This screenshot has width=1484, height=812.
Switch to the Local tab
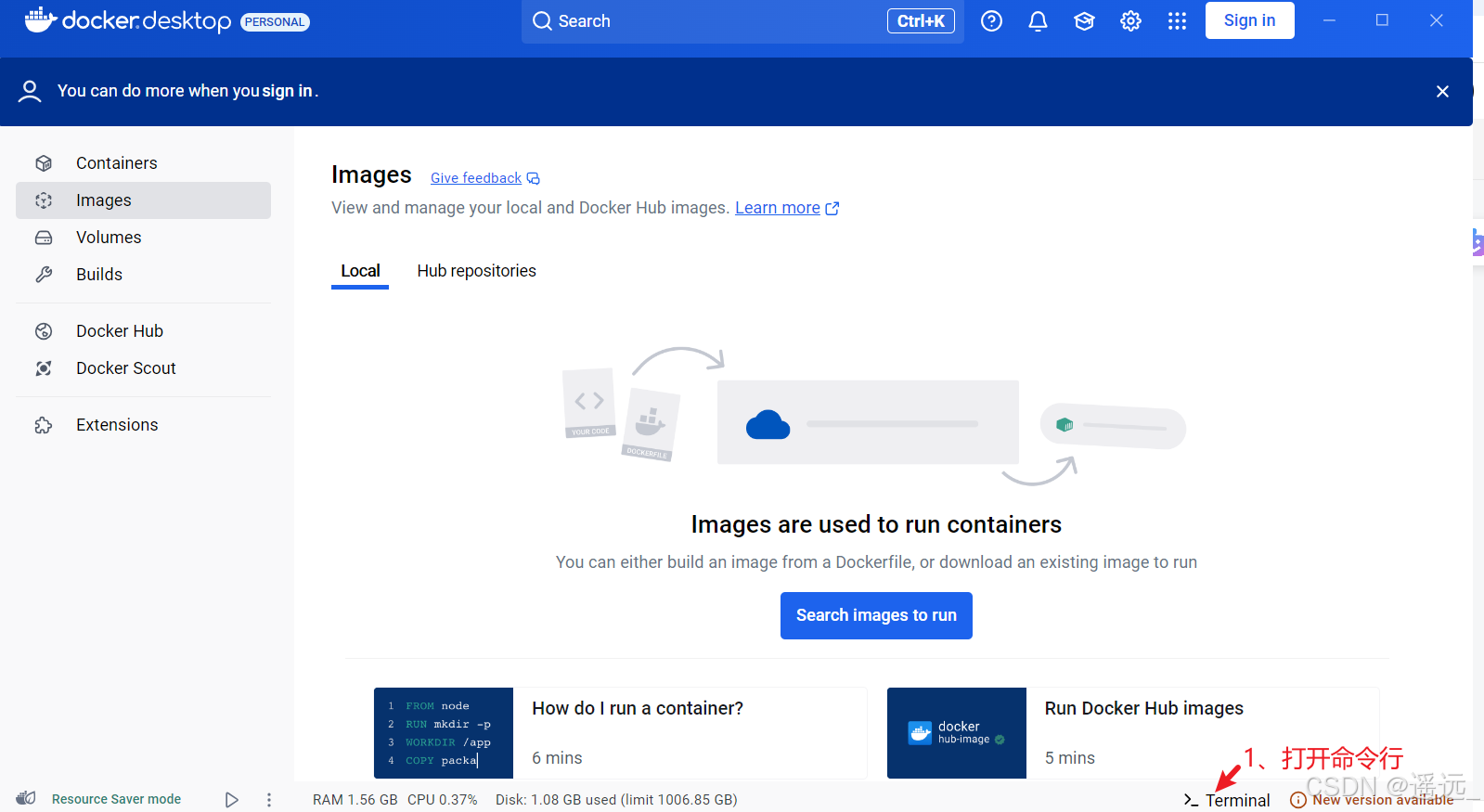point(360,271)
